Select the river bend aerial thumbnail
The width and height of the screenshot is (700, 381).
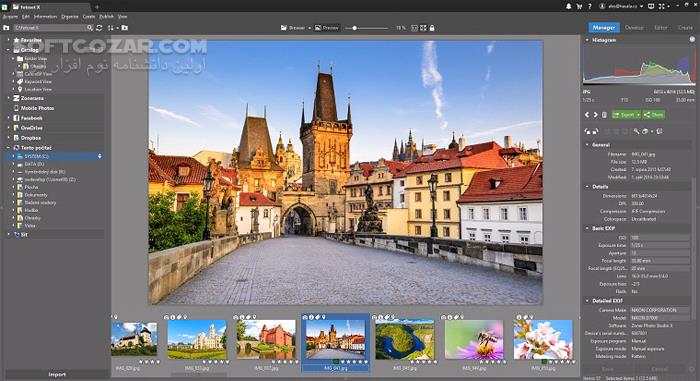coord(404,339)
